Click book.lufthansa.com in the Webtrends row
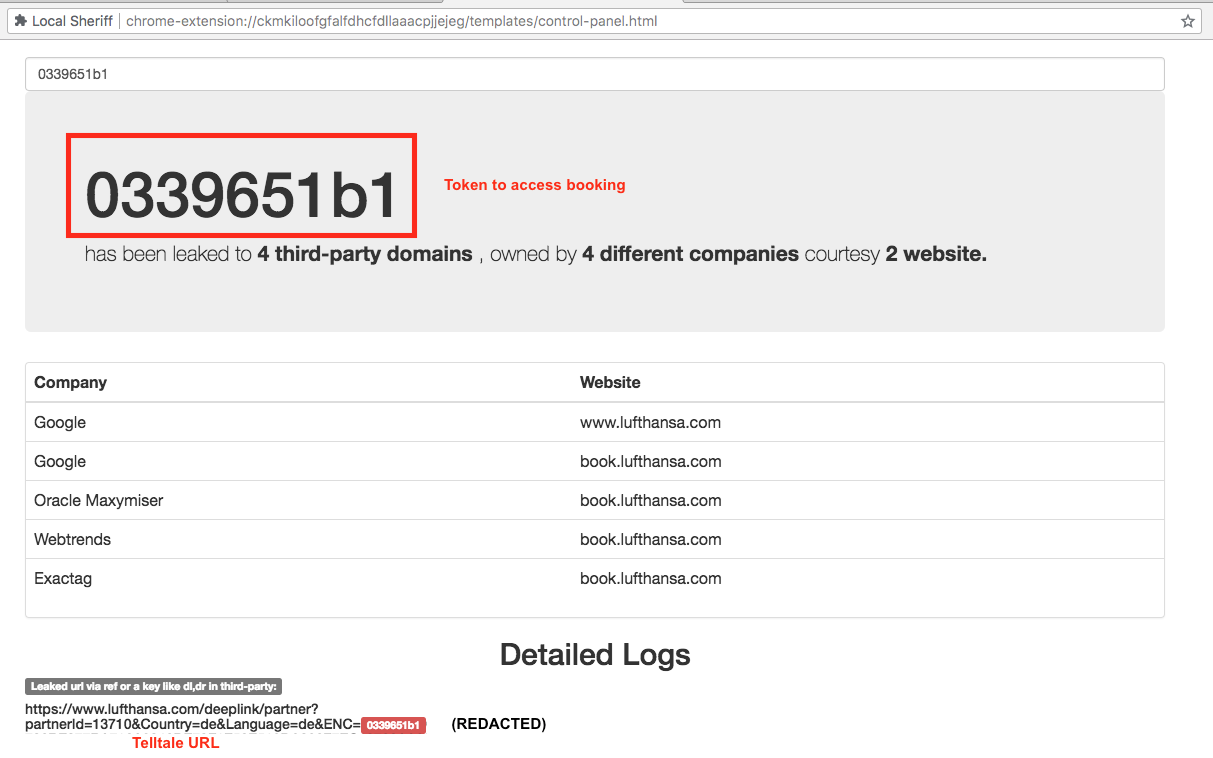Viewport: 1213px width, 758px height. point(650,539)
